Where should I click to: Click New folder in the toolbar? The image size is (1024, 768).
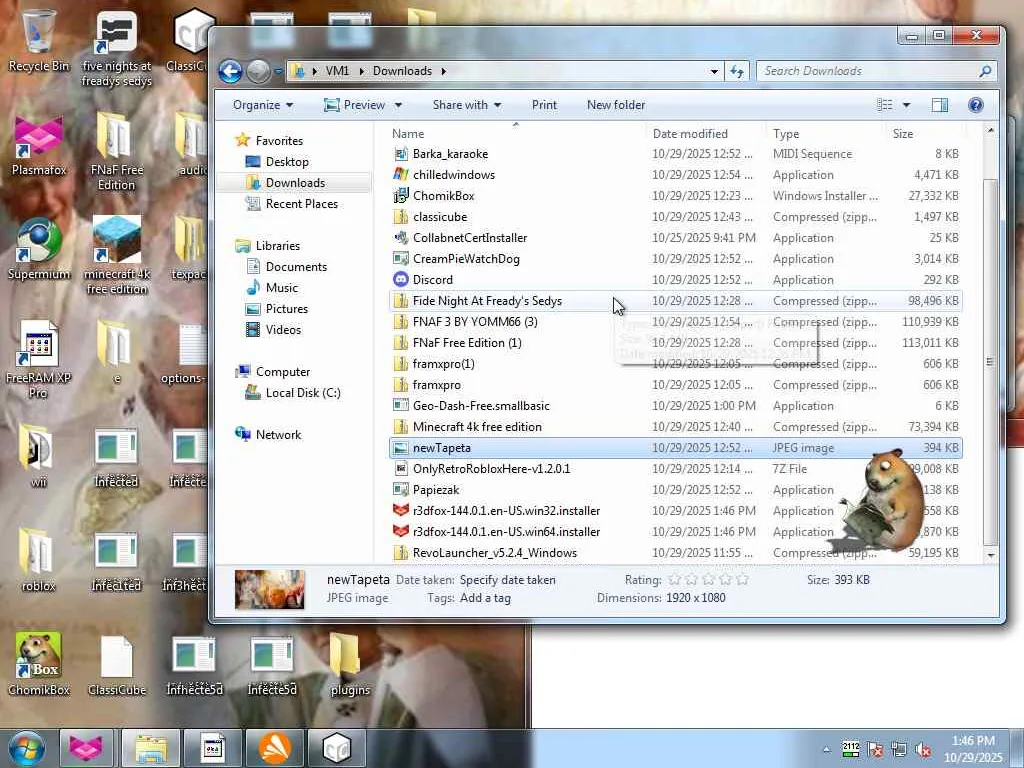[x=616, y=105]
